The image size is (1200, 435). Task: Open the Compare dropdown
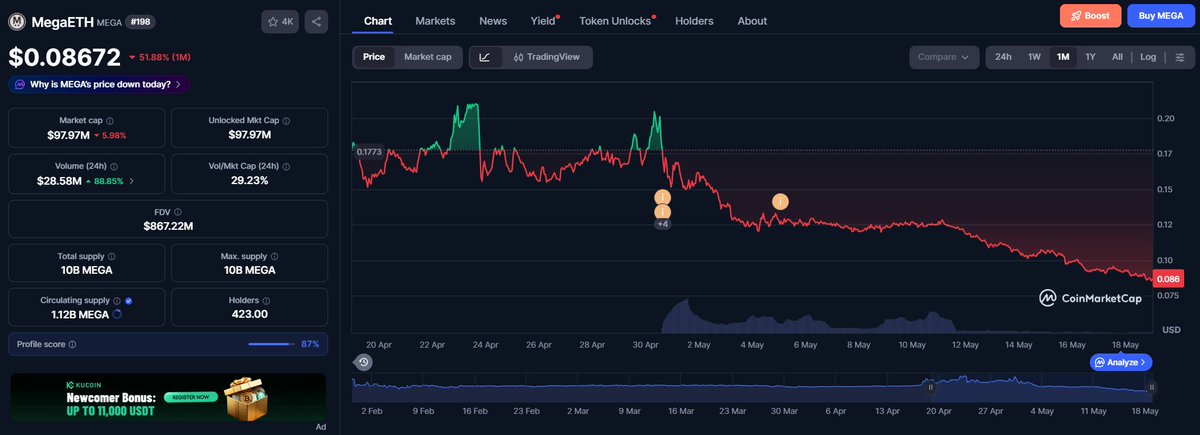[x=944, y=57]
